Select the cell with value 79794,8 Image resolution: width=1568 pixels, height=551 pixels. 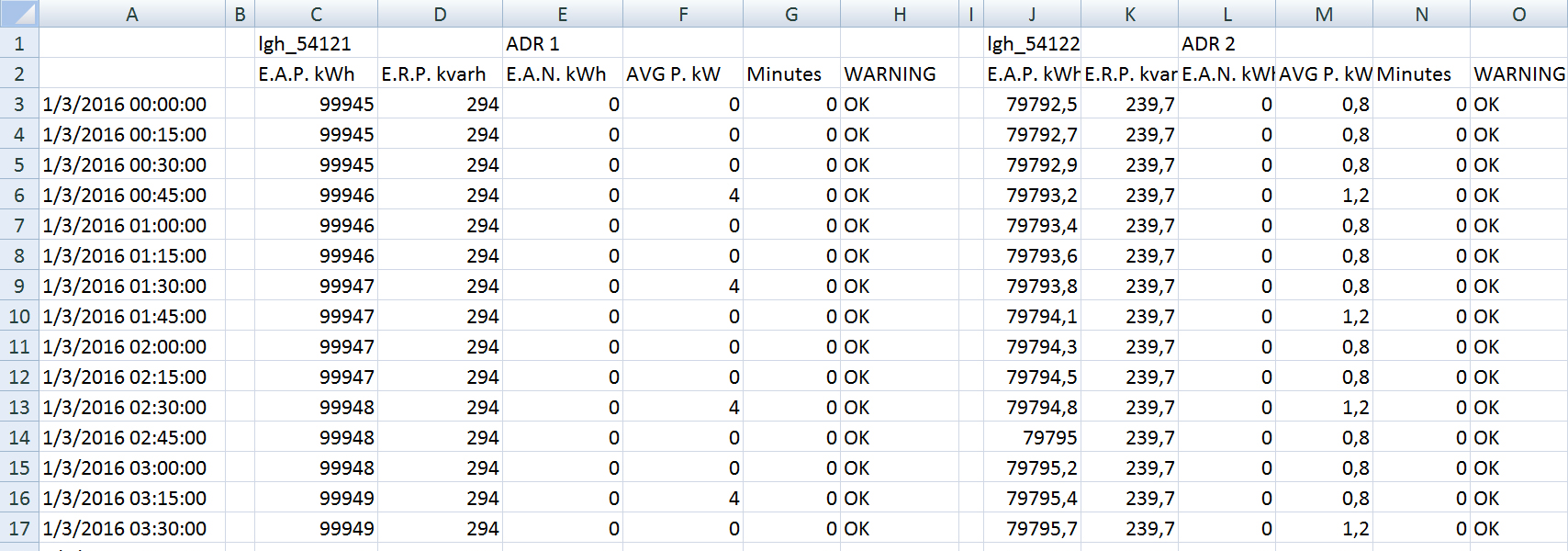pos(1032,407)
